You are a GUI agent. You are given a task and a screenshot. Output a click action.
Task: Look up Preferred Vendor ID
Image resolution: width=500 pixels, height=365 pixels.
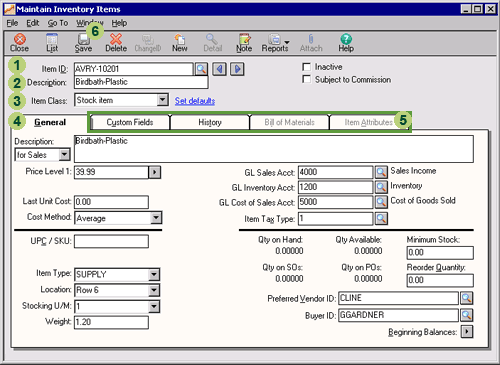click(x=467, y=298)
